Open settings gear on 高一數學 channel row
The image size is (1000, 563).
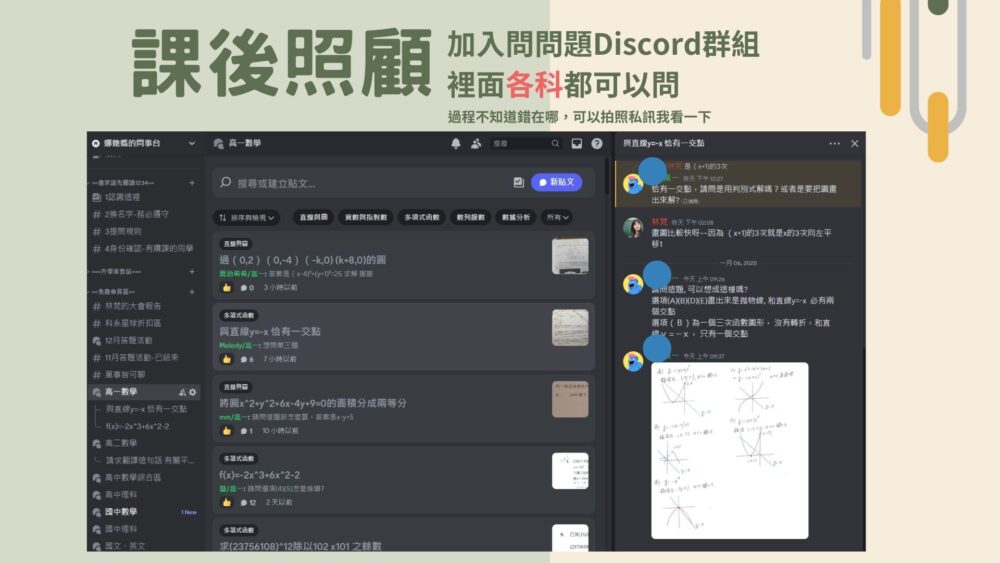(193, 392)
